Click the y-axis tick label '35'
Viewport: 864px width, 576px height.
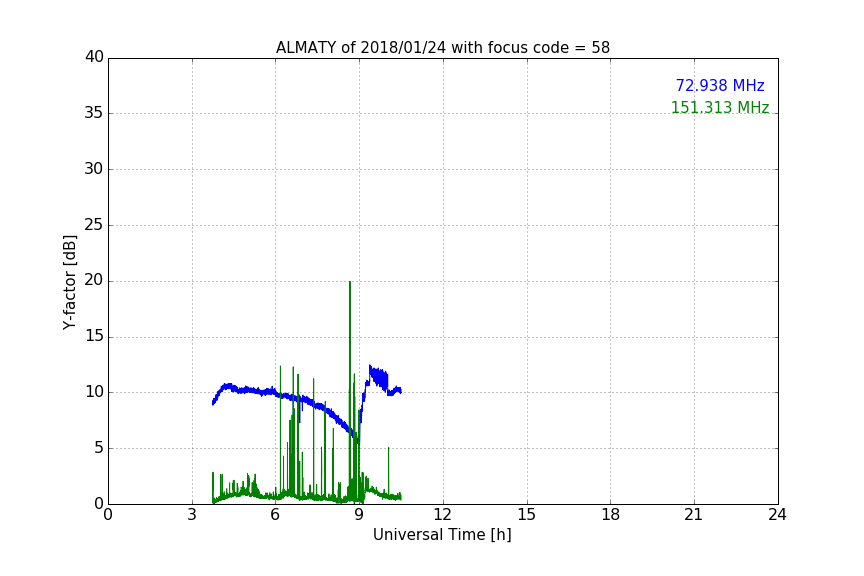pyautogui.click(x=94, y=113)
